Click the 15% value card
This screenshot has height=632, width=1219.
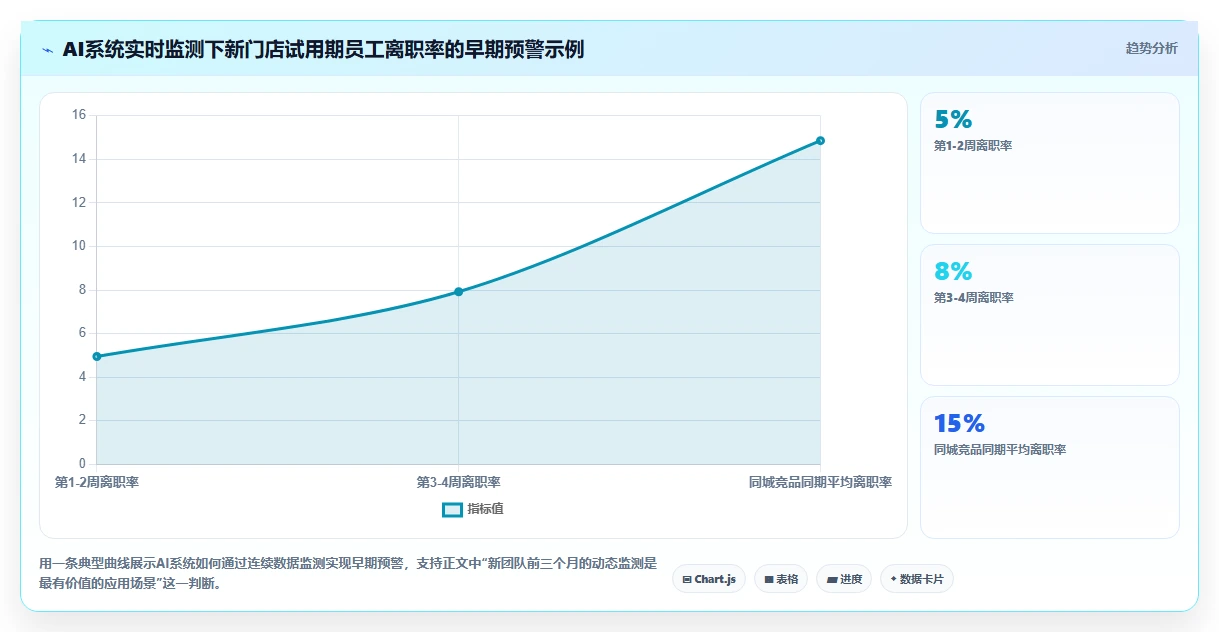click(1050, 467)
